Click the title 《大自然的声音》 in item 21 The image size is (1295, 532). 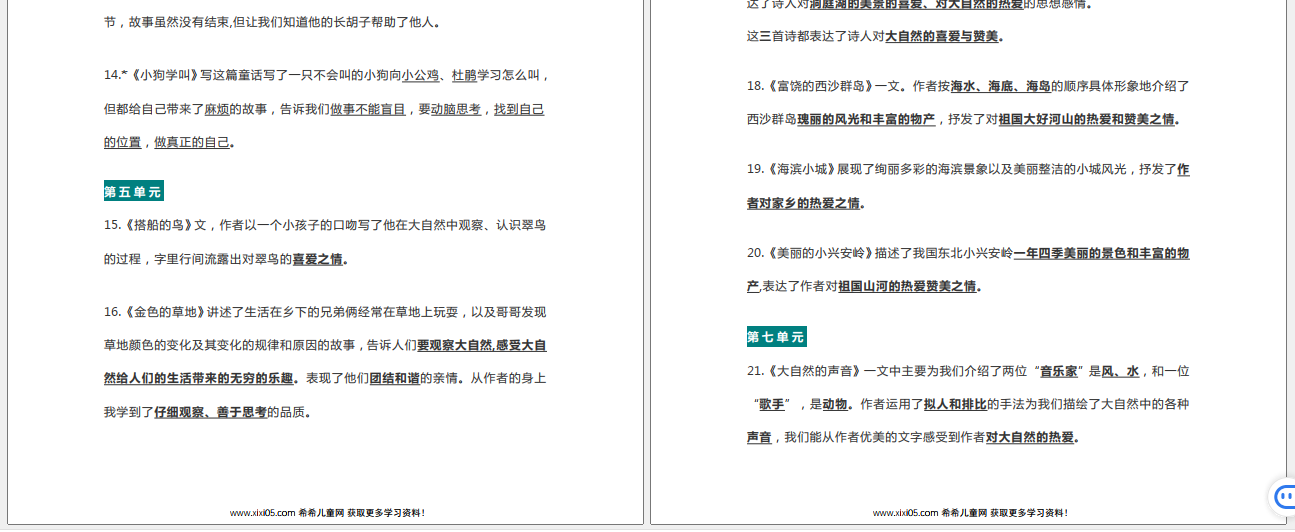click(813, 371)
